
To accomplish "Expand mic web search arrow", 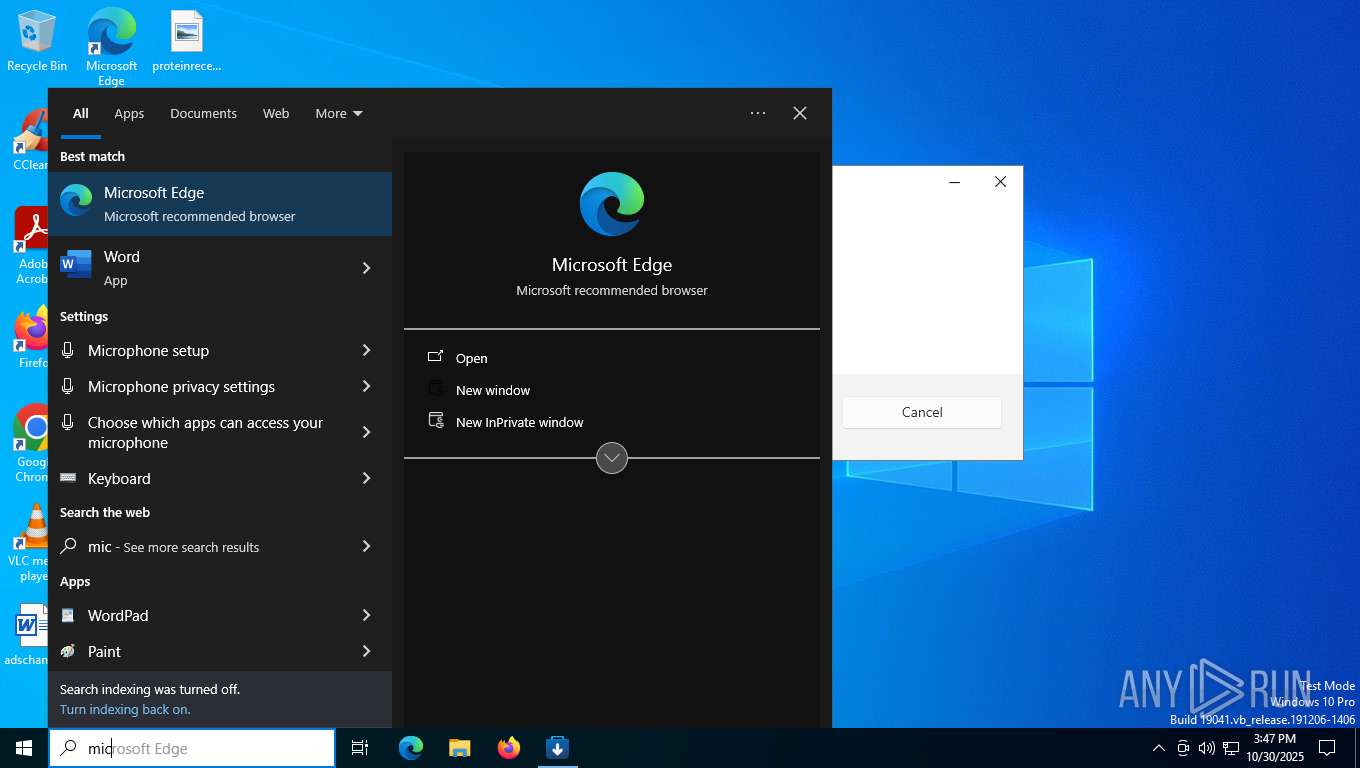I will click(367, 546).
